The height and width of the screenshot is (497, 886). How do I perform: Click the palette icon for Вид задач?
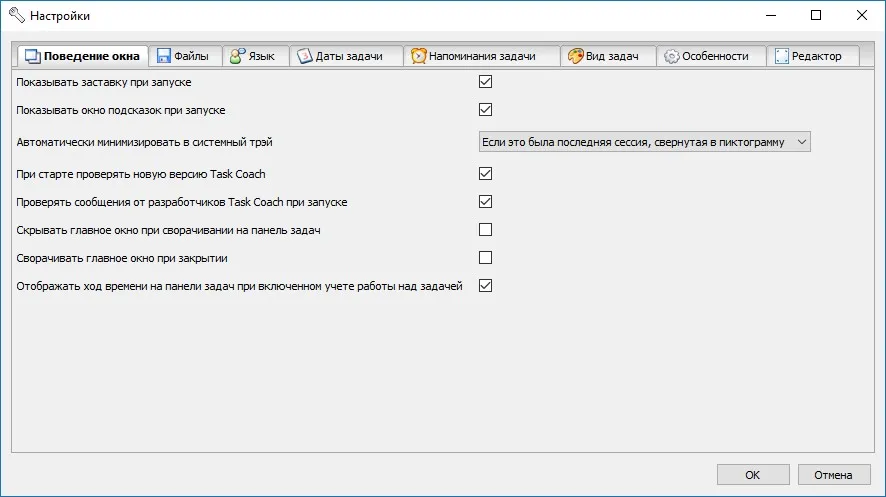click(575, 56)
